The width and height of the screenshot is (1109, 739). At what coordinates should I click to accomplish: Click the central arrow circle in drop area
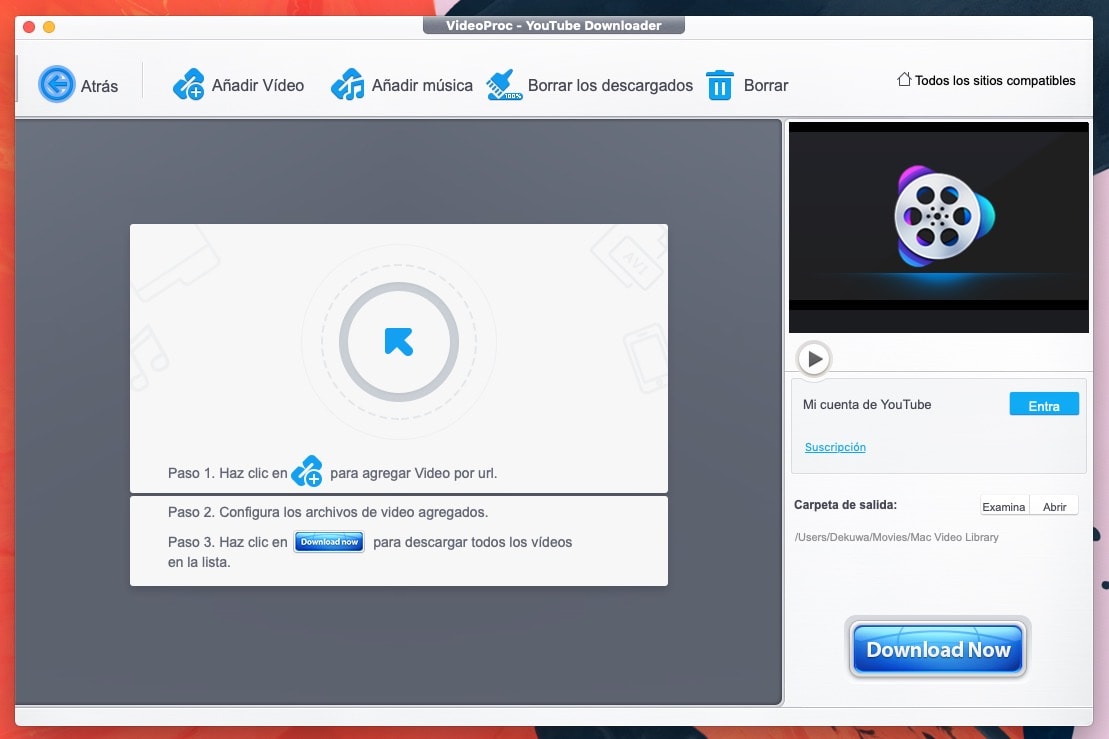coord(399,342)
